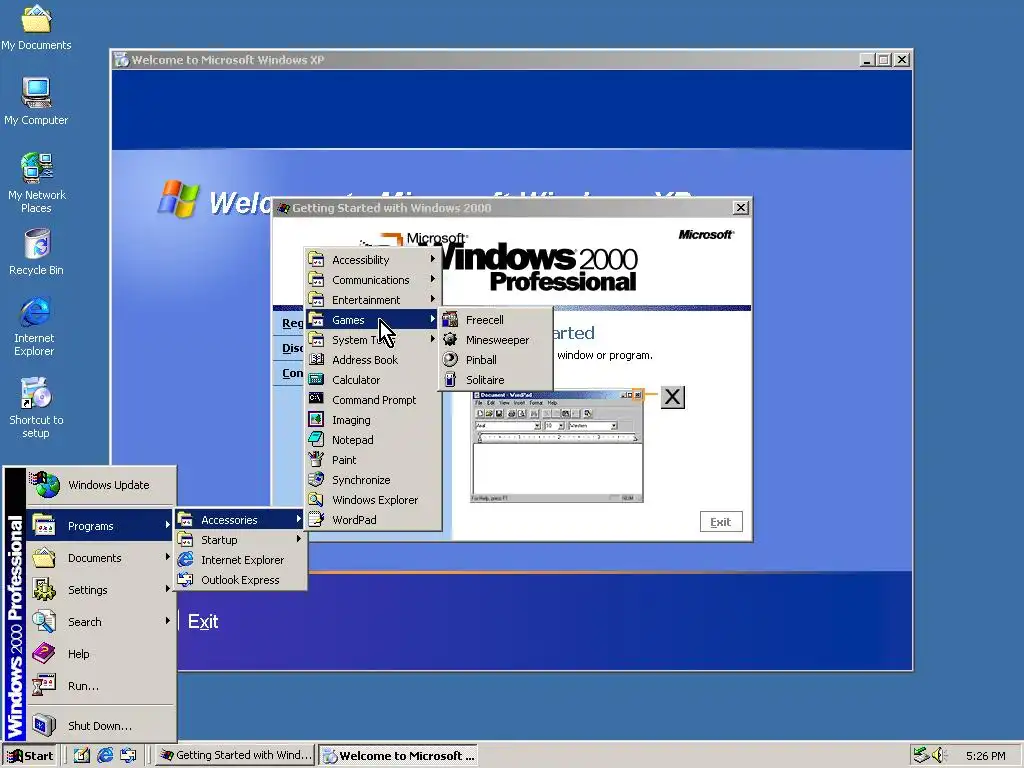Expand the Communications submenu
This screenshot has width=1024, height=768.
373,280
